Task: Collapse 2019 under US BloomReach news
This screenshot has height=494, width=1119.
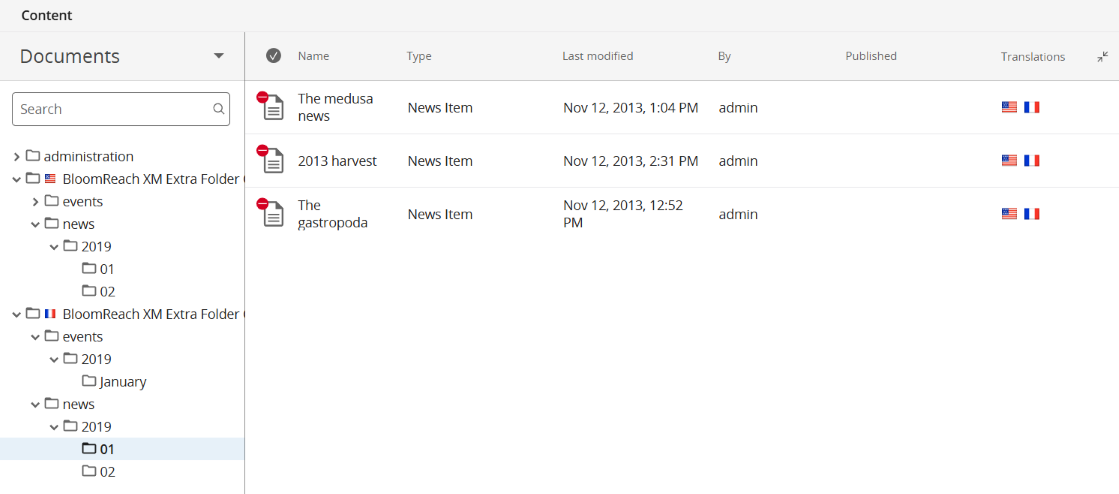Action: [54, 247]
